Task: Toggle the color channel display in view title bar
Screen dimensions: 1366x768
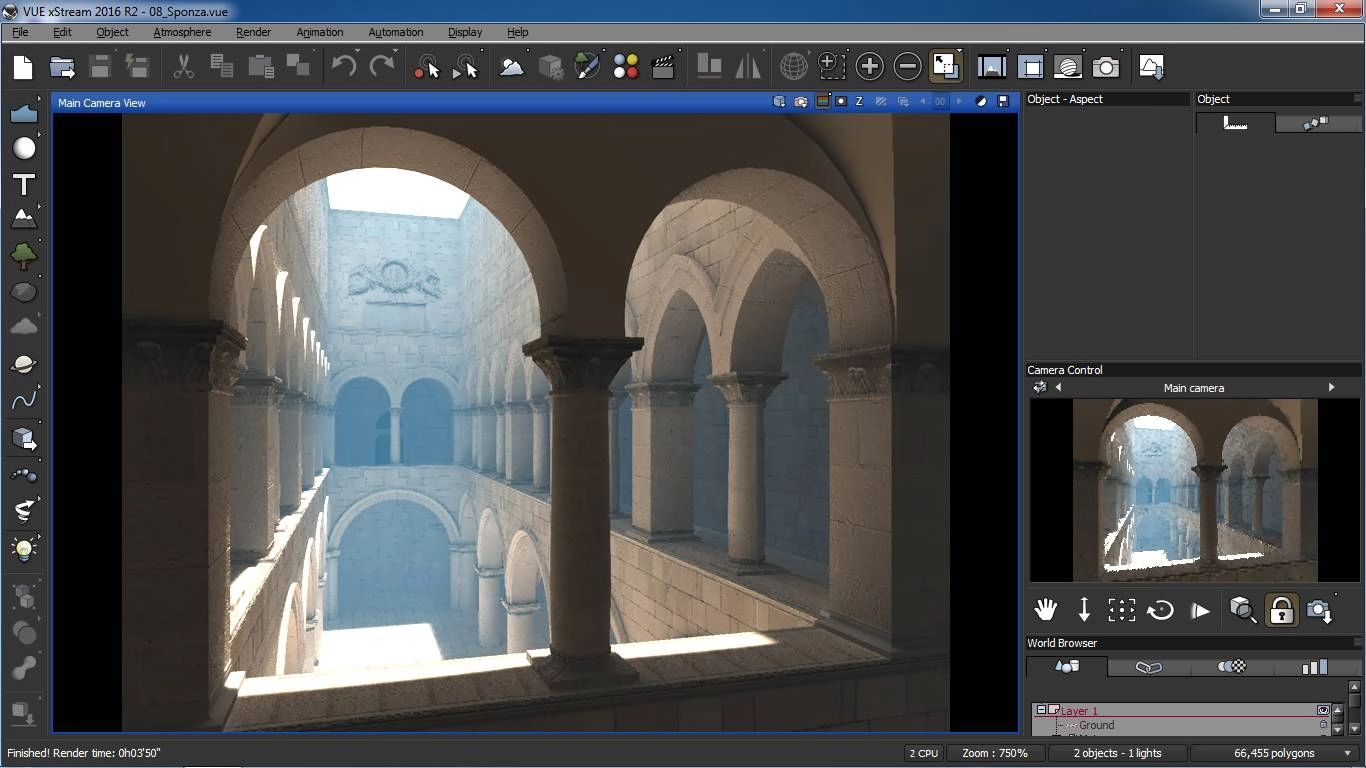Action: tap(823, 102)
